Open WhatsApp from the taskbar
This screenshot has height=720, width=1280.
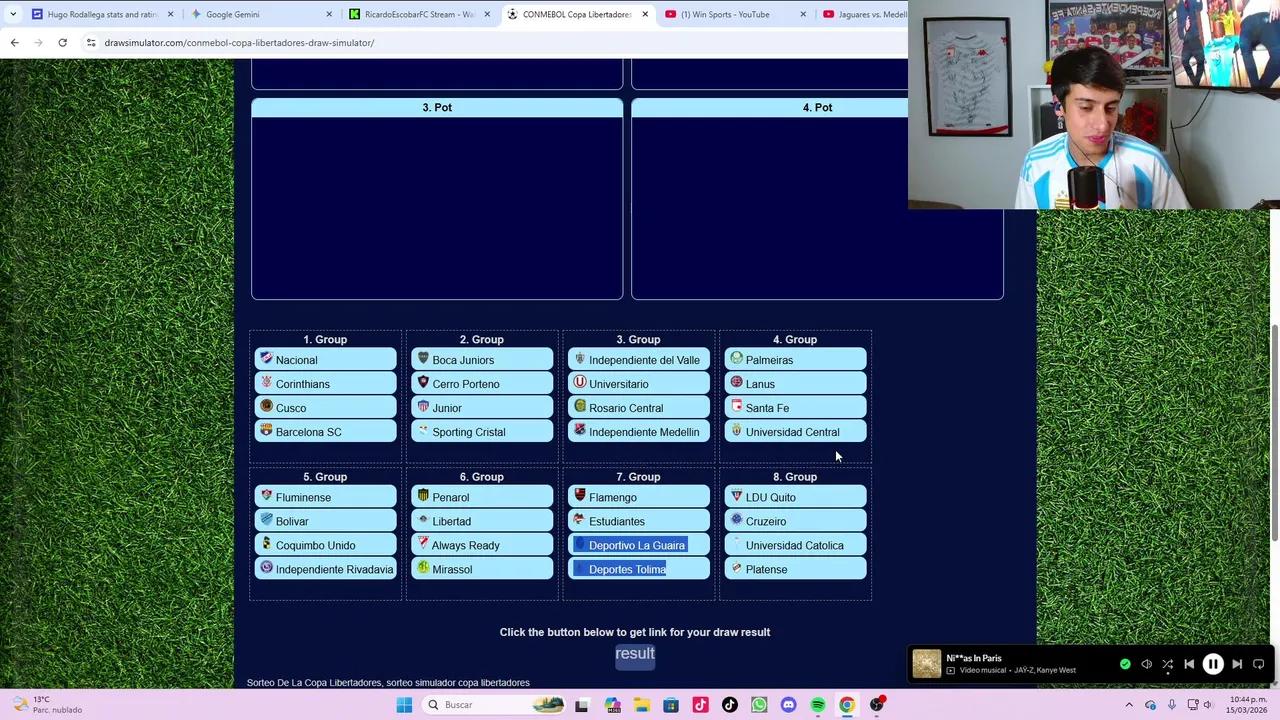tap(759, 705)
